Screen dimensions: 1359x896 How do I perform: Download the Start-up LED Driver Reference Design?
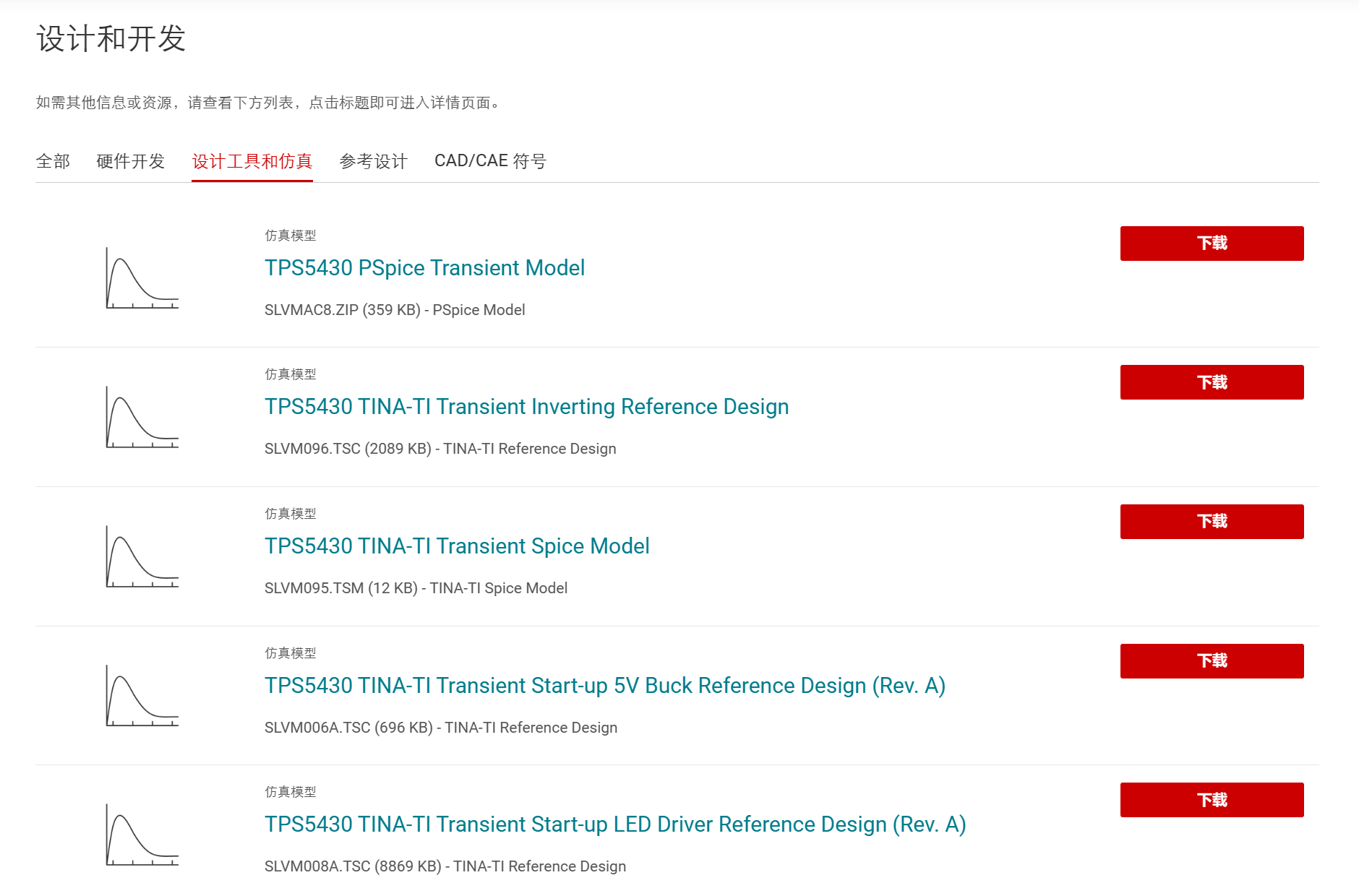pyautogui.click(x=1212, y=800)
